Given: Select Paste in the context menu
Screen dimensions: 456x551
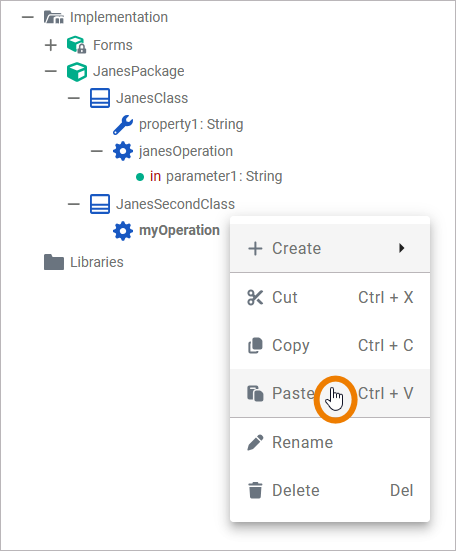Looking at the screenshot, I should click(330, 393).
